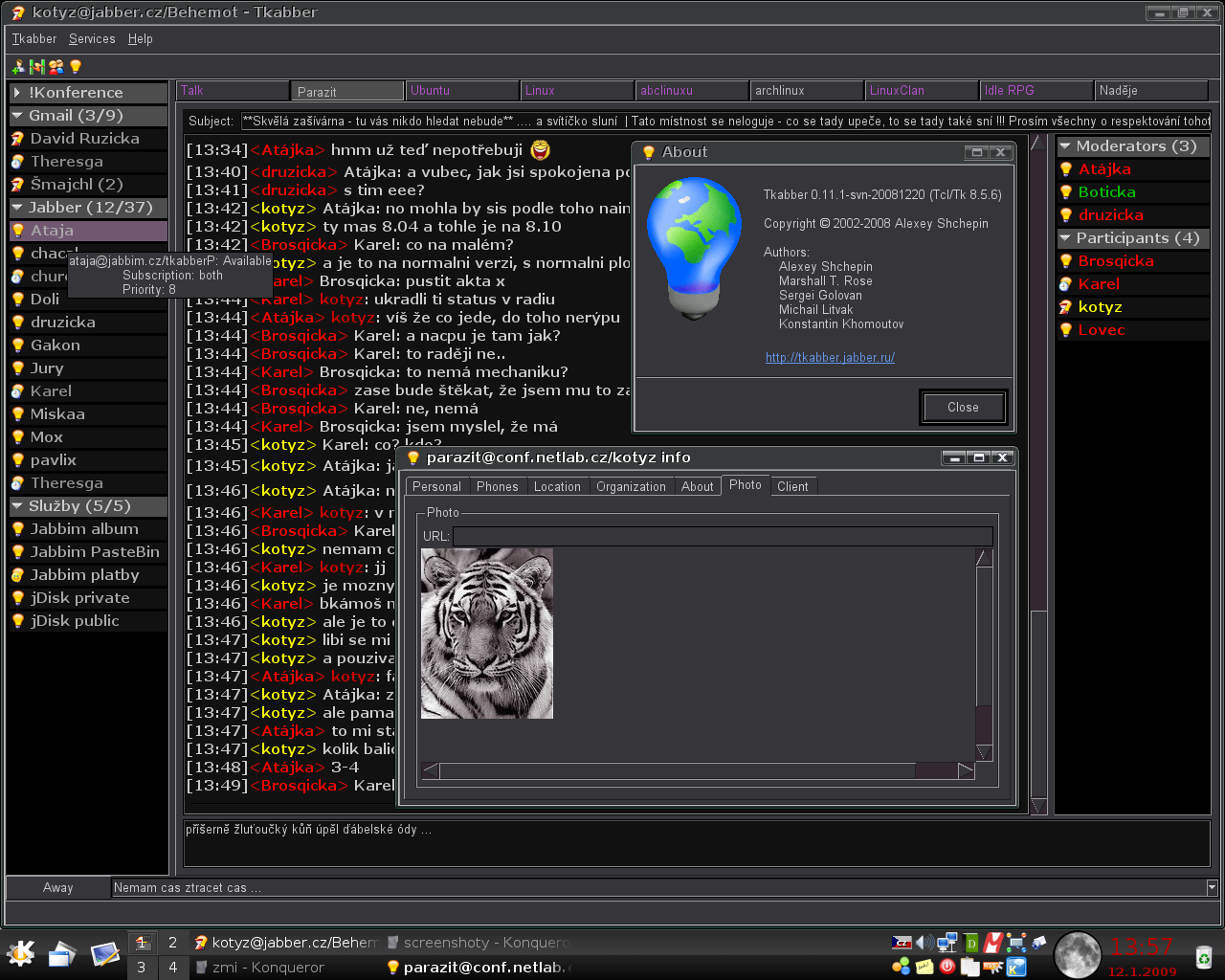Click the tiger photo thumbnail

(x=487, y=634)
